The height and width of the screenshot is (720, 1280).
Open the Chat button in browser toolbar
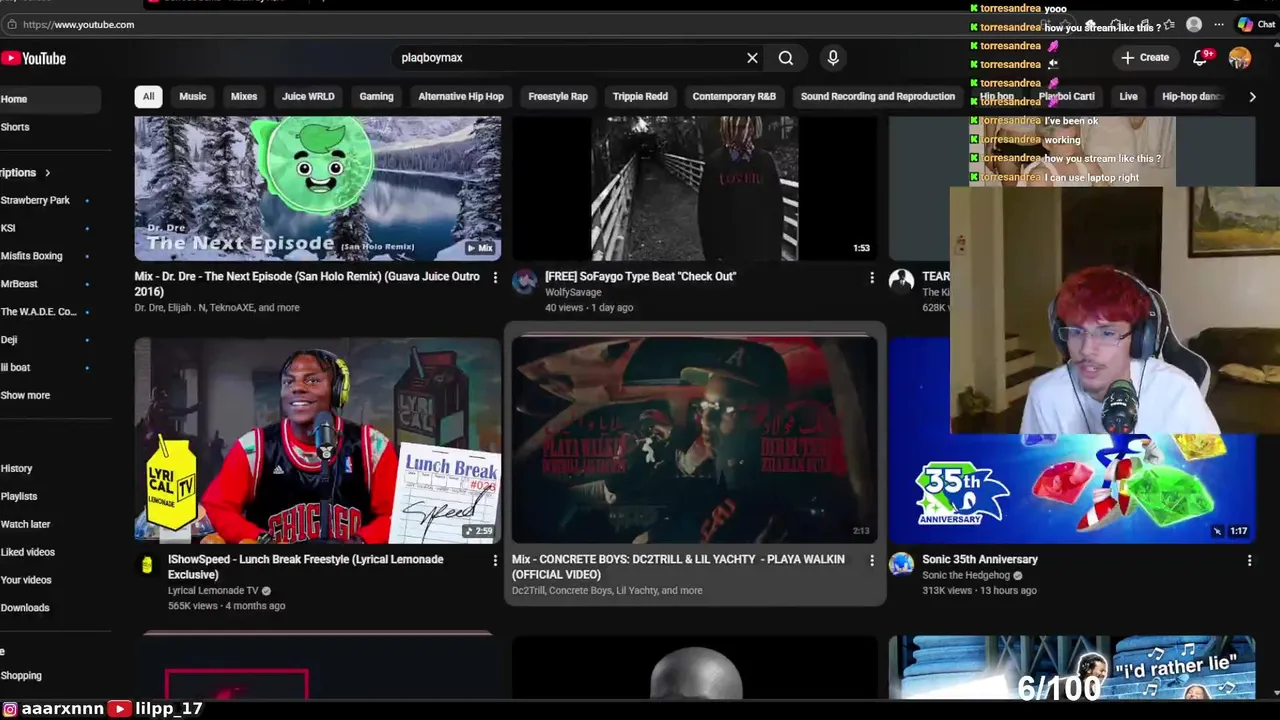[x=1256, y=24]
